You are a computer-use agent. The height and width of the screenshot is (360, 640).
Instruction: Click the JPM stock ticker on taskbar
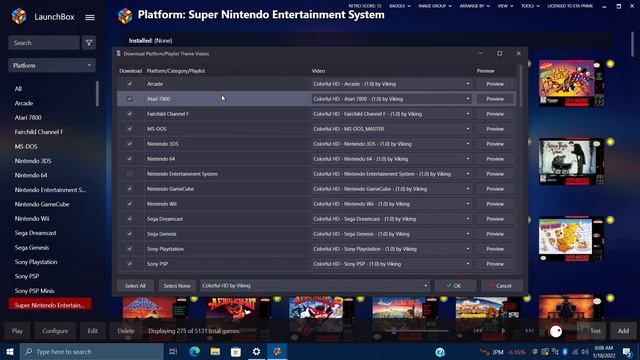tap(503, 352)
